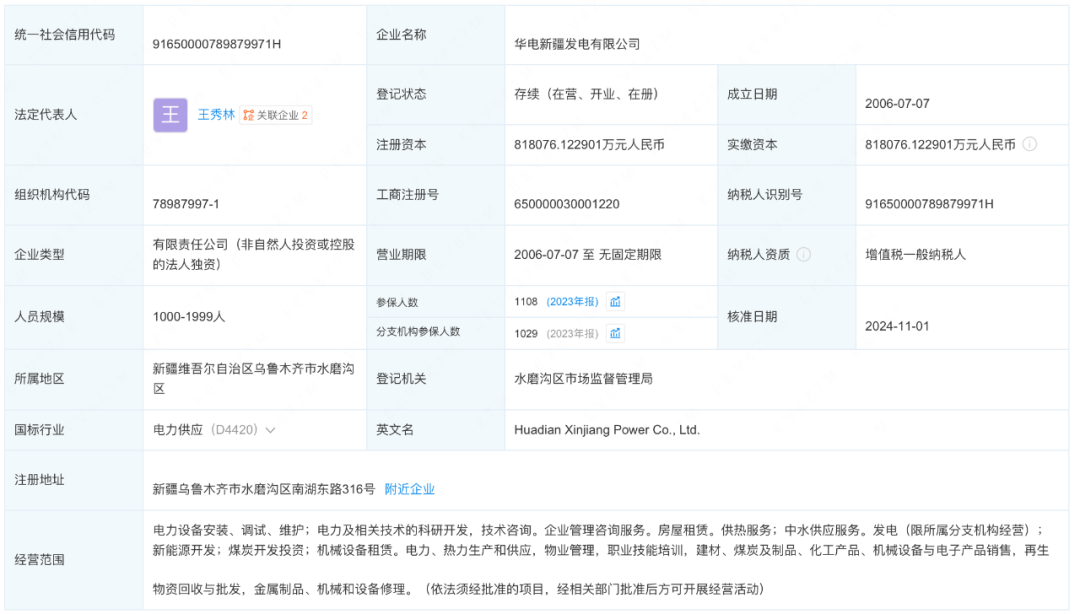Open chart icon for 分支机构参保人数 1029
The image size is (1080, 614).
(616, 333)
